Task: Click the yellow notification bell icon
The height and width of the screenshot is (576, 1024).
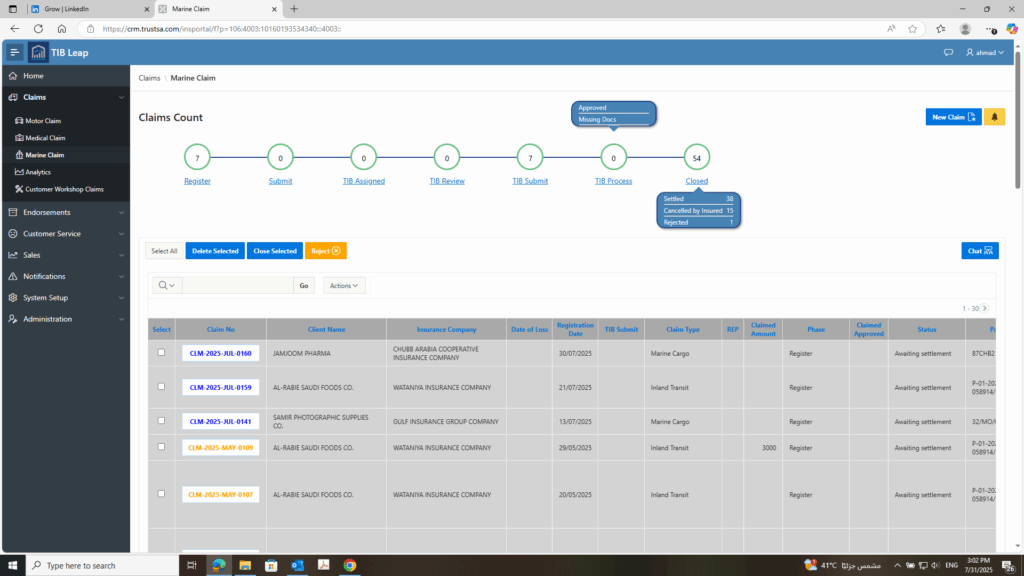Action: tap(994, 116)
